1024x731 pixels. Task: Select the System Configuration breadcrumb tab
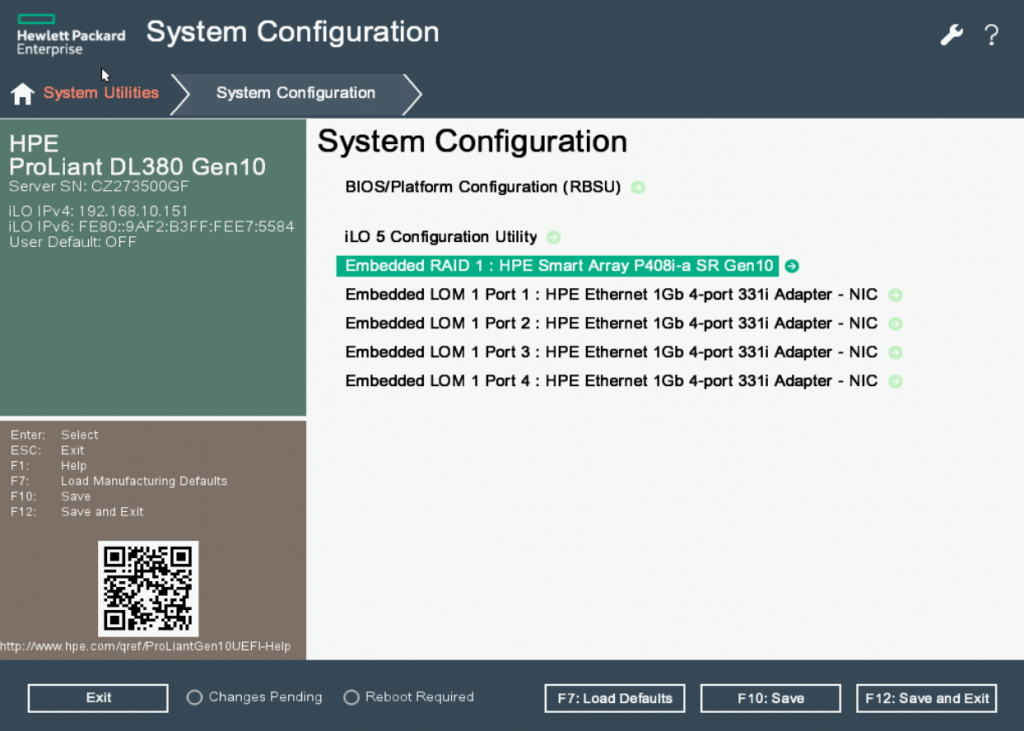pos(295,93)
